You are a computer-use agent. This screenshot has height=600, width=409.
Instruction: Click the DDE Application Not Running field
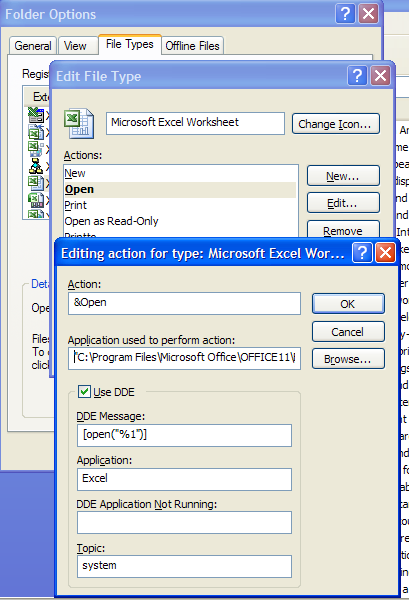[184, 522]
